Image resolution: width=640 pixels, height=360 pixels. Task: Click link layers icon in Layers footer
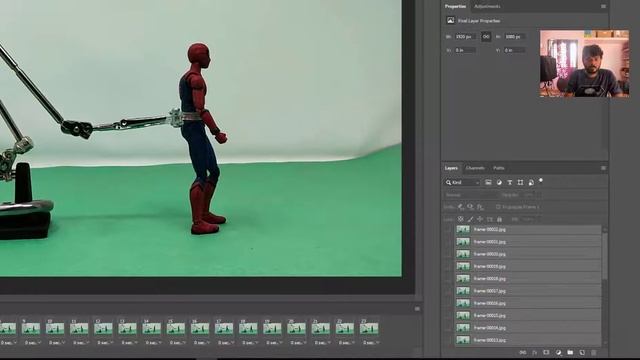click(x=522, y=352)
